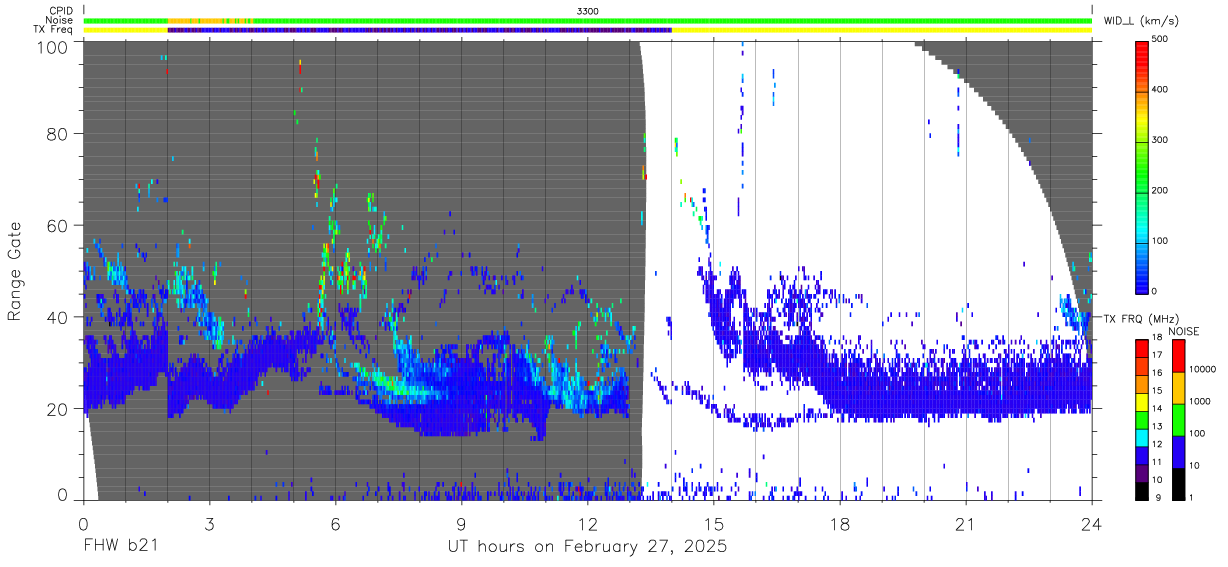
Task: Click the 9 hour tick on UT axis
Action: 461,523
